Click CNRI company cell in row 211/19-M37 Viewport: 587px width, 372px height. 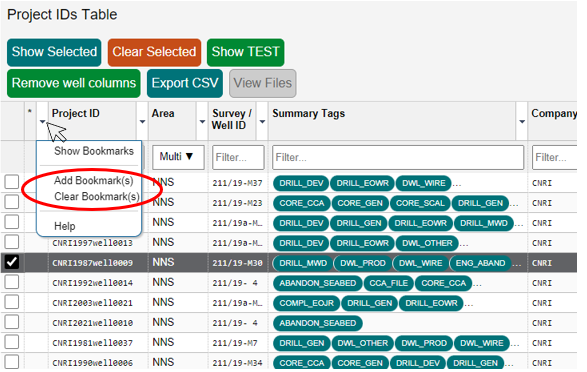click(x=542, y=183)
